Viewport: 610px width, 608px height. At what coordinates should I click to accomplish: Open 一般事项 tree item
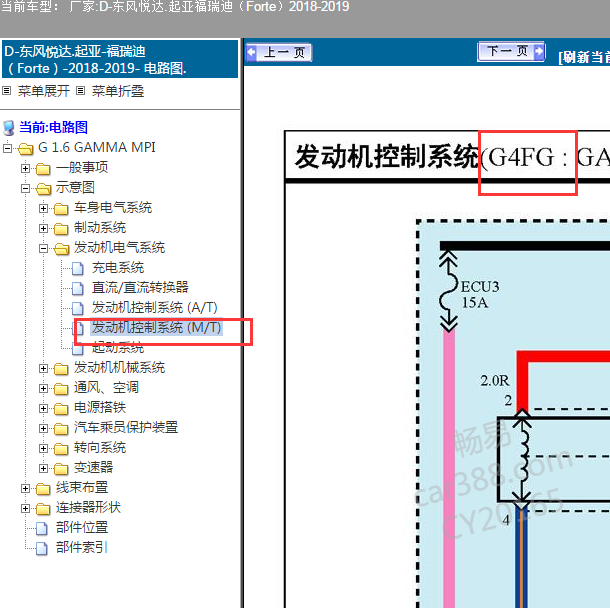[82, 168]
